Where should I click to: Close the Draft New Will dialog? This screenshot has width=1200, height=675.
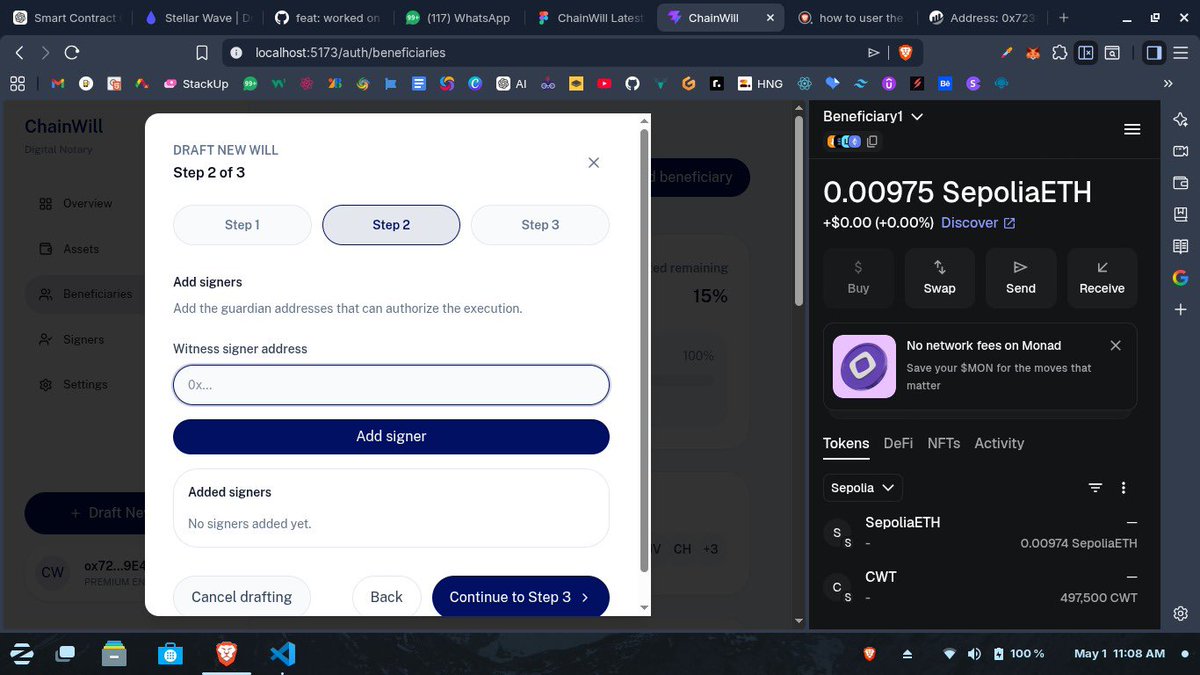[593, 162]
